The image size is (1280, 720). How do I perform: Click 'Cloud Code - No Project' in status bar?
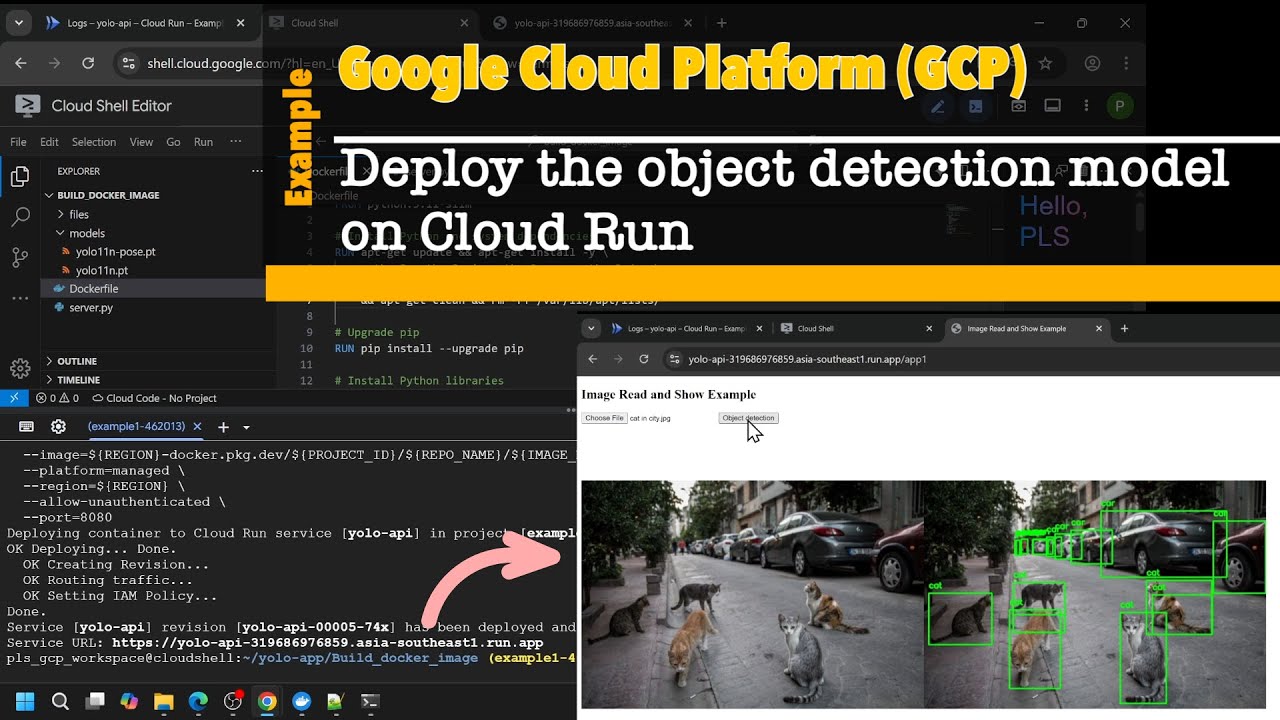click(154, 398)
